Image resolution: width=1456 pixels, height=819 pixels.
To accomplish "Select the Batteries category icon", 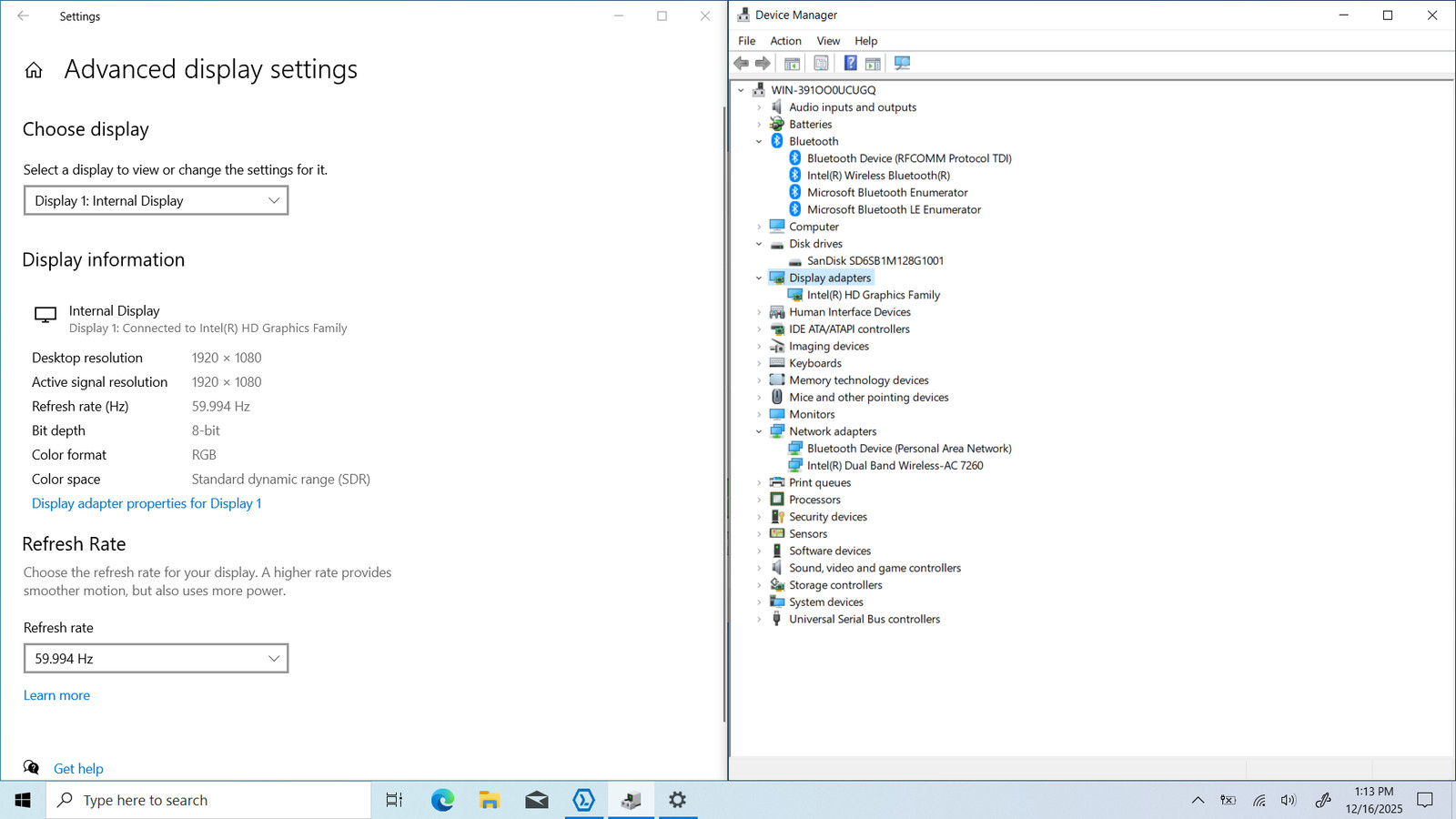I will tap(777, 124).
